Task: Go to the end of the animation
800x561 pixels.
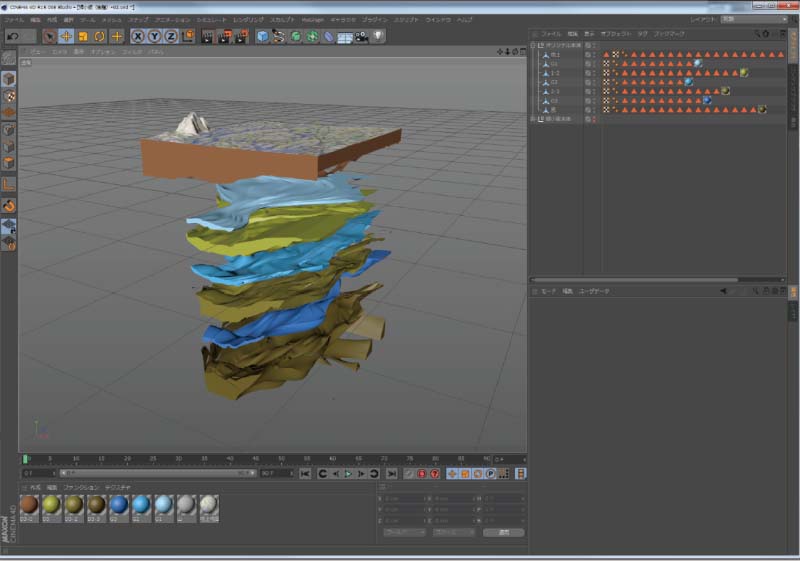Action: pyautogui.click(x=391, y=474)
